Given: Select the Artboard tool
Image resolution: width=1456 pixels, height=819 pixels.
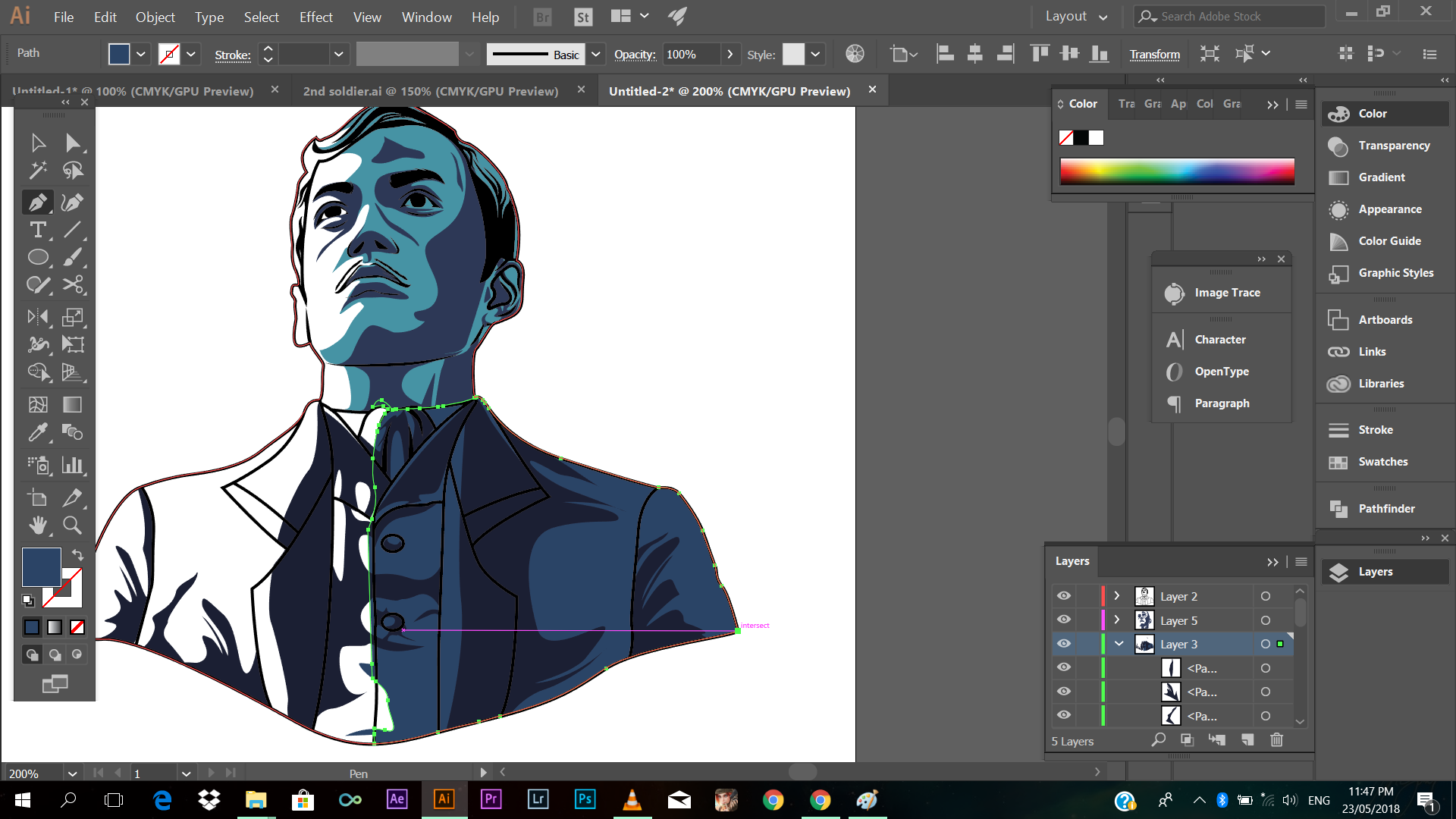Looking at the screenshot, I should (x=37, y=497).
